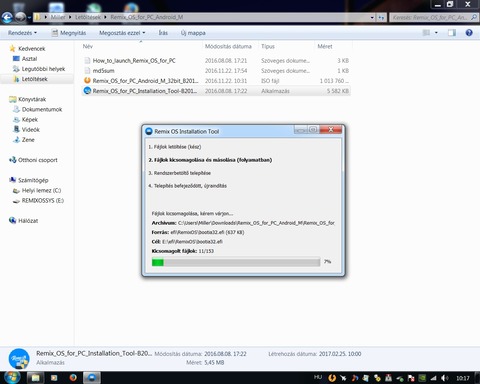
Task: Close the Remix OS Installation Tool dialog
Action: tap(331, 130)
